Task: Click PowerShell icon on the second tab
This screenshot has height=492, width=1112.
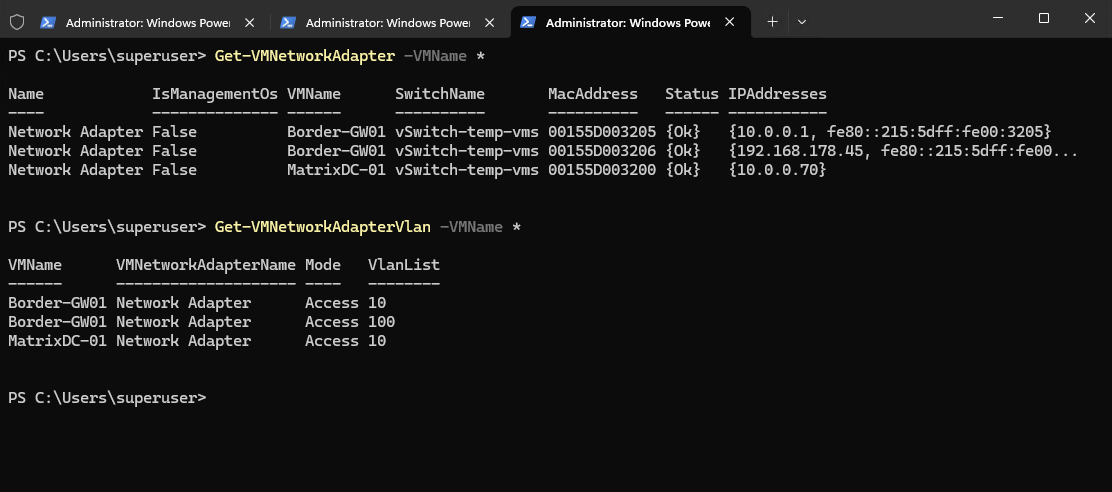Action: coord(288,22)
